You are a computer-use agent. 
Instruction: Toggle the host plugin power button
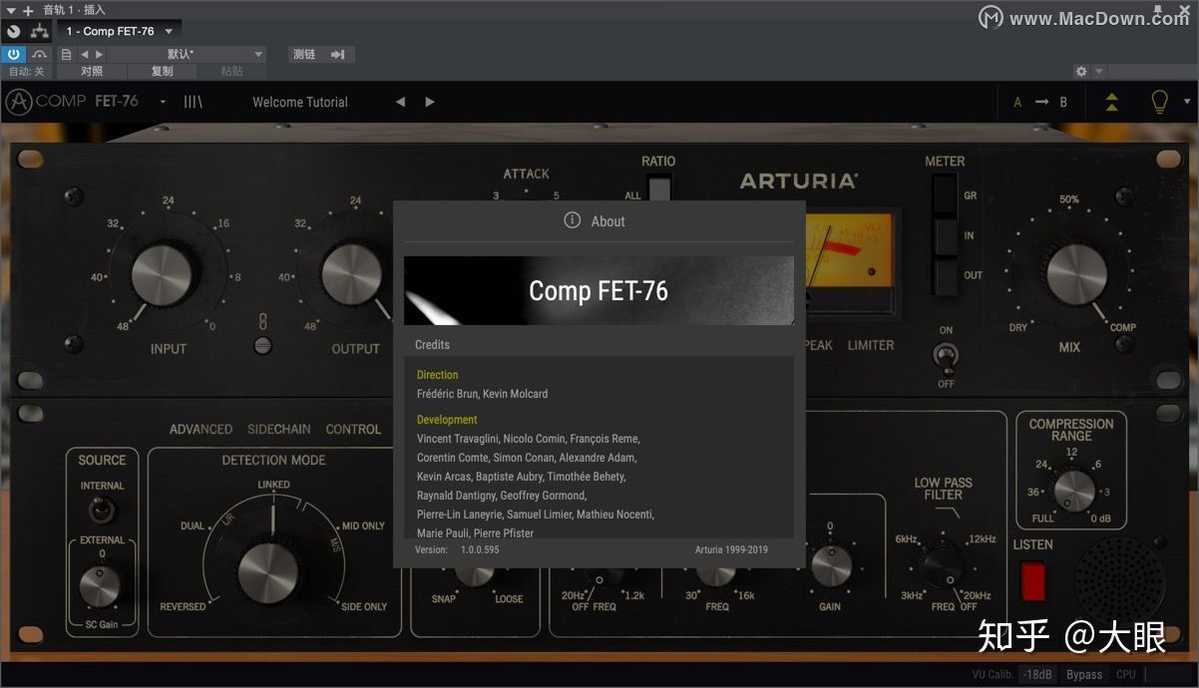click(x=14, y=54)
